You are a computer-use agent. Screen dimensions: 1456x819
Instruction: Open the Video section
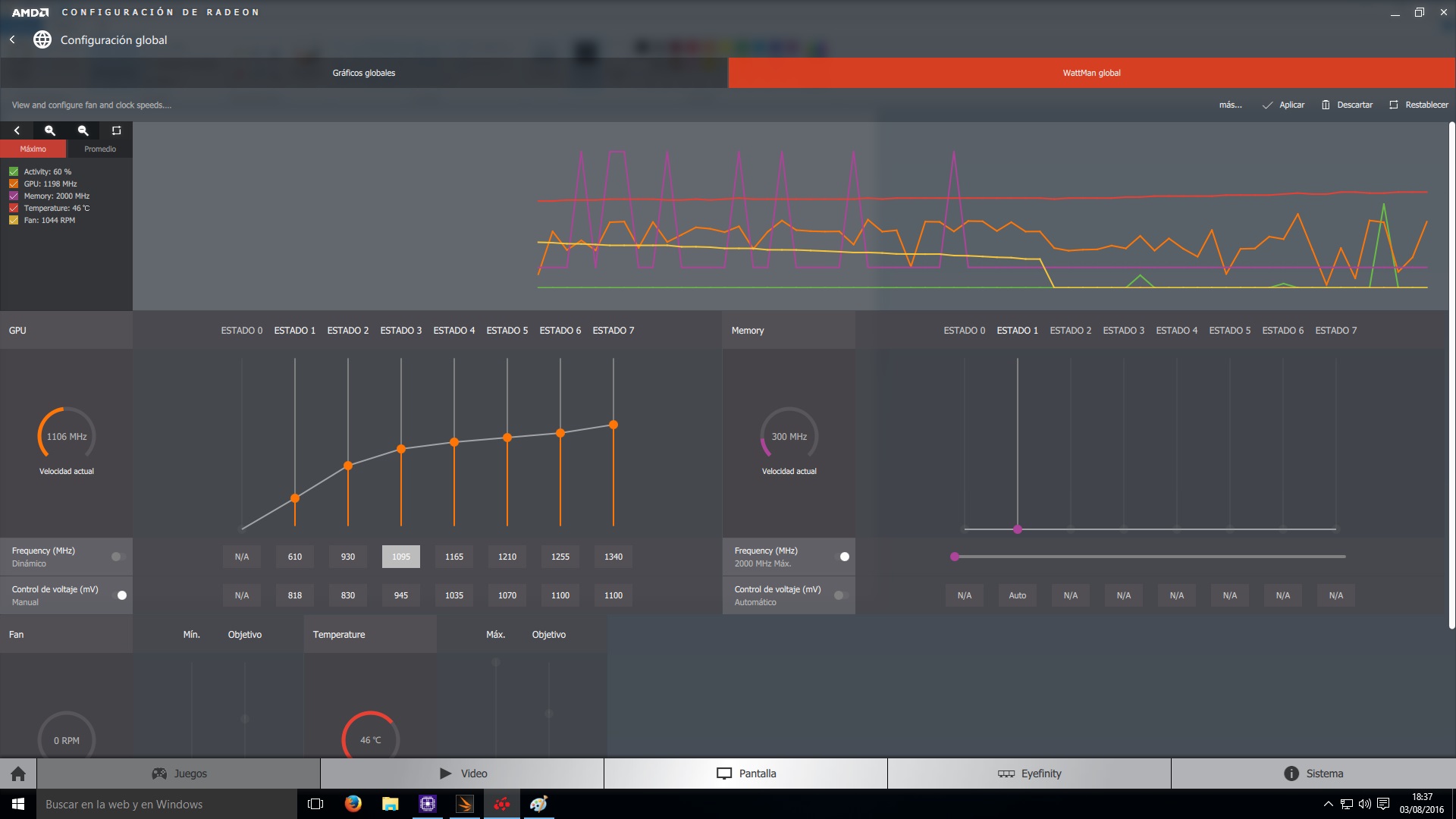point(463,773)
